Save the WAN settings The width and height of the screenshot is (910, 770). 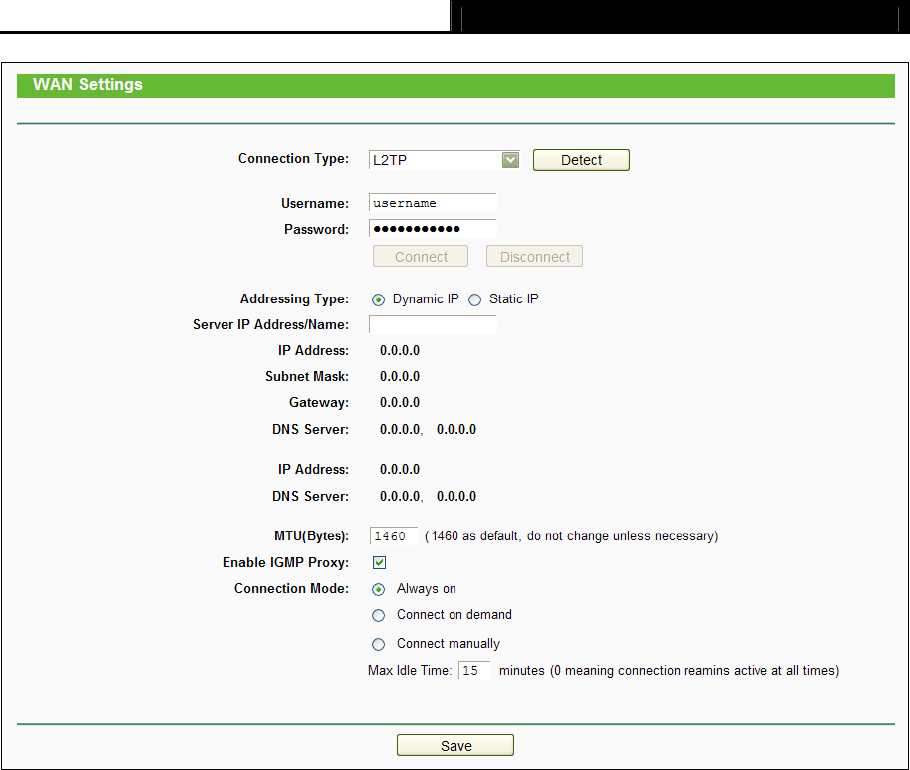click(455, 746)
